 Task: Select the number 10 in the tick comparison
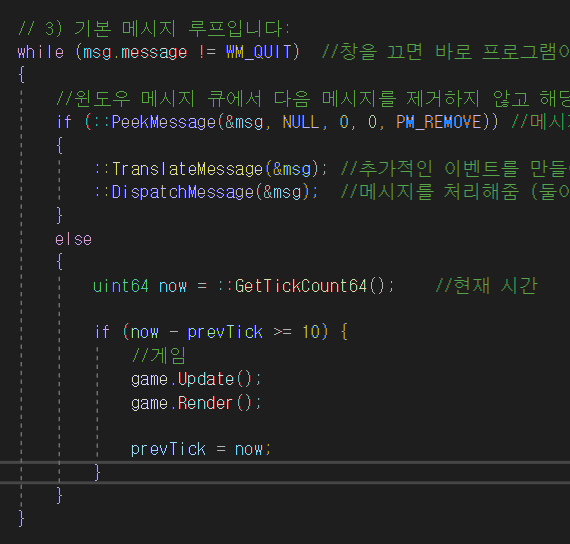pos(310,332)
